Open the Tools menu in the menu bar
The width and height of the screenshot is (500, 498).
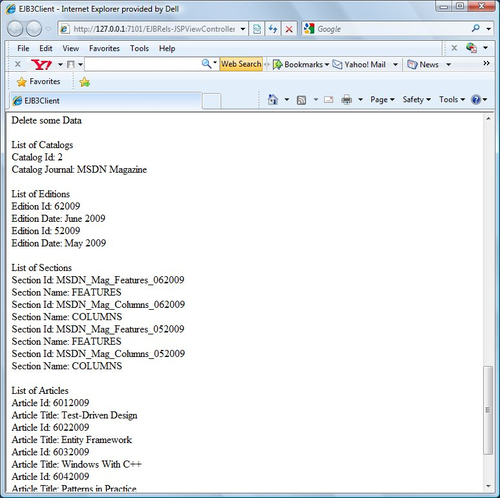click(x=139, y=48)
